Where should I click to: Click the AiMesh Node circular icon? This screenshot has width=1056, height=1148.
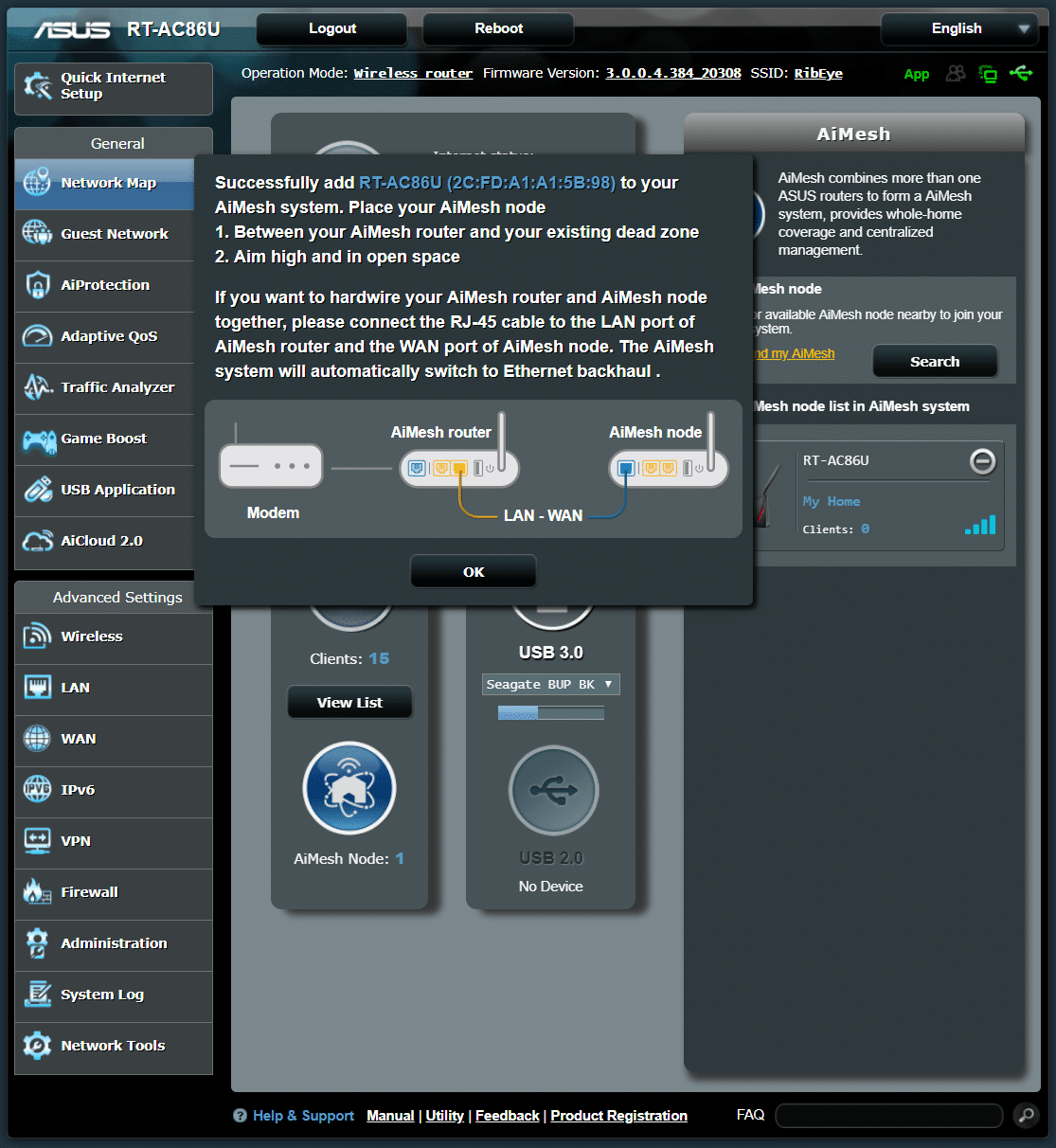pos(349,788)
